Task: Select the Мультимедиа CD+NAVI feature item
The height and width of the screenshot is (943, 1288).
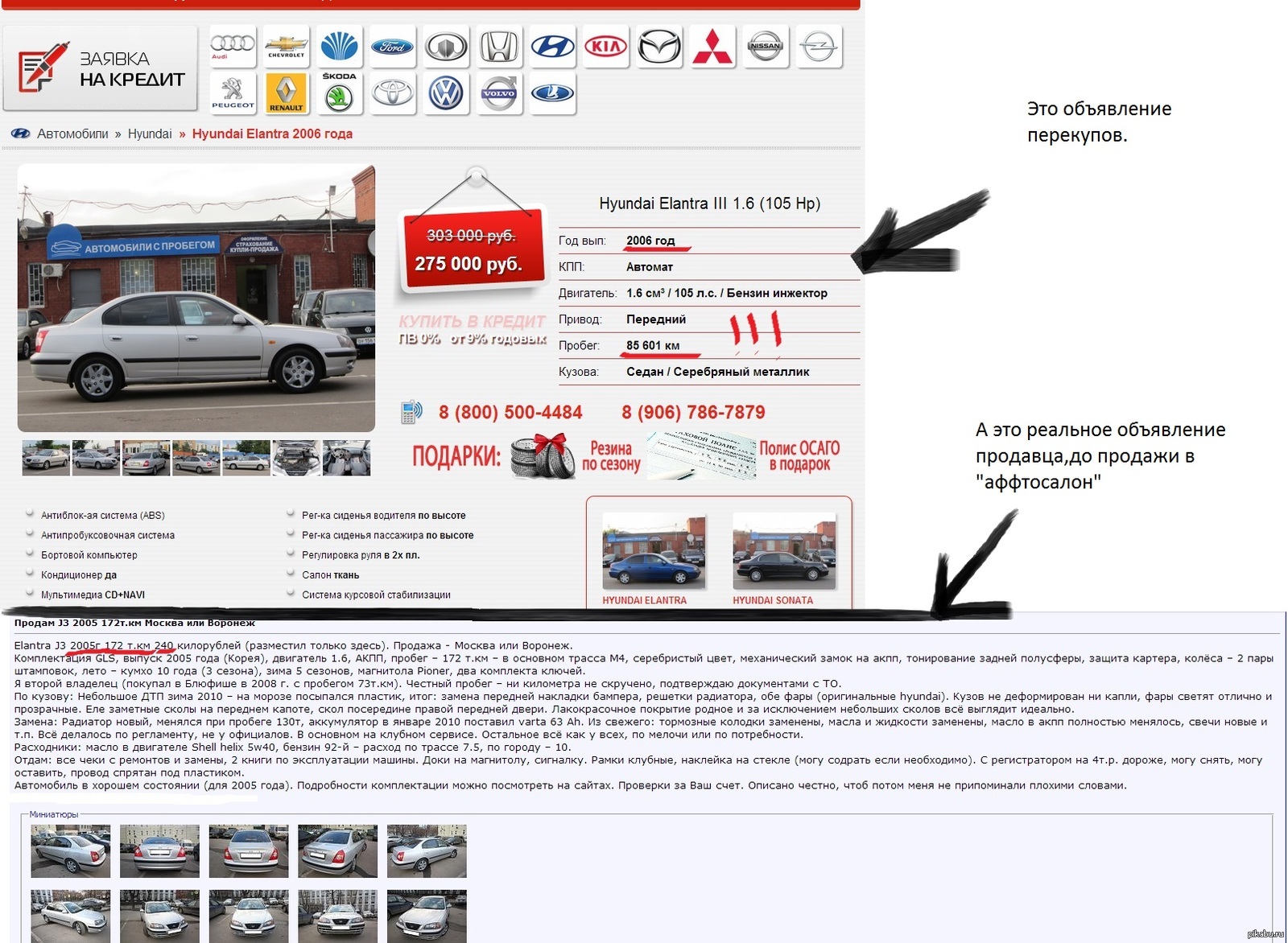Action: (93, 595)
